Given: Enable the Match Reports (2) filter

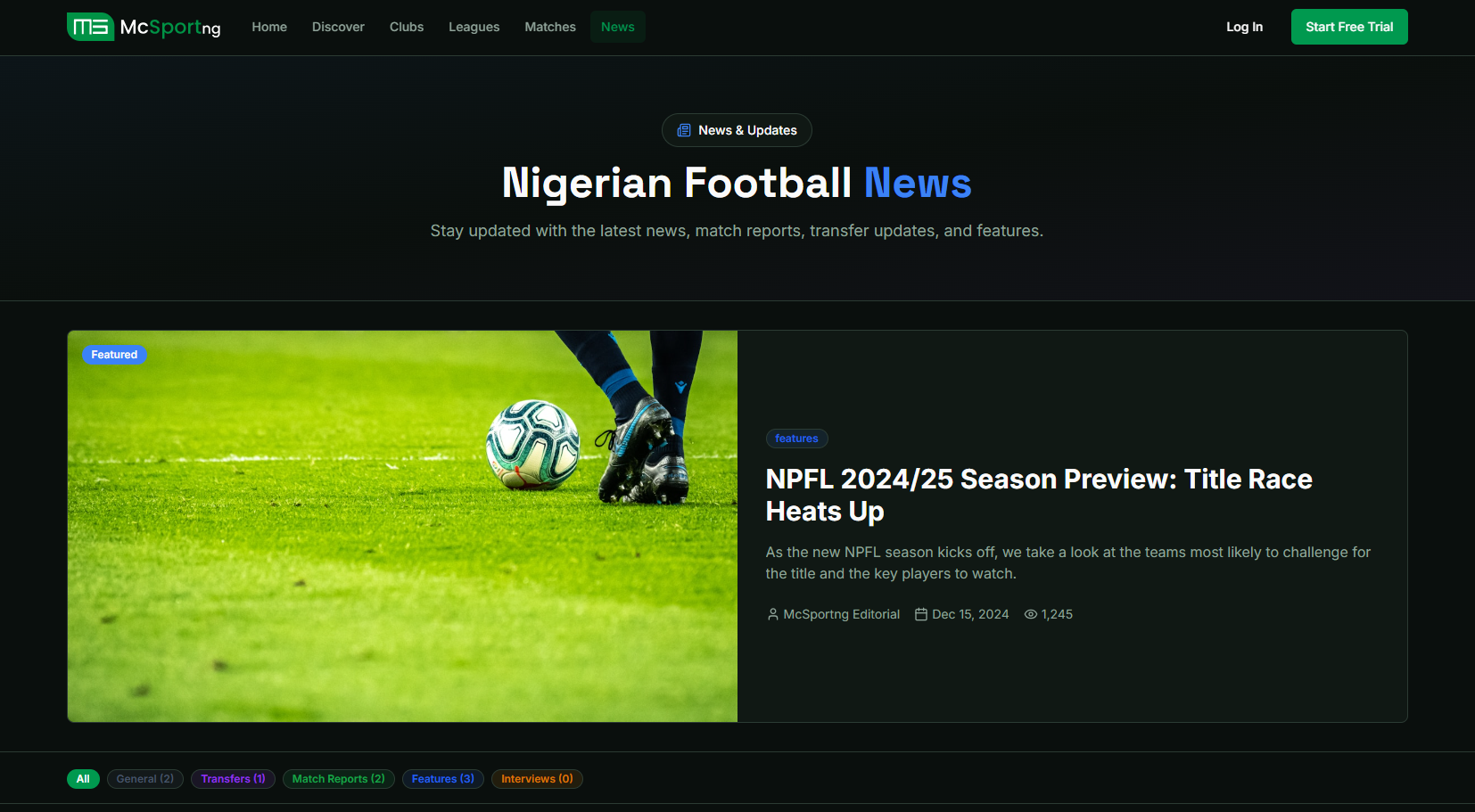Looking at the screenshot, I should [x=338, y=778].
